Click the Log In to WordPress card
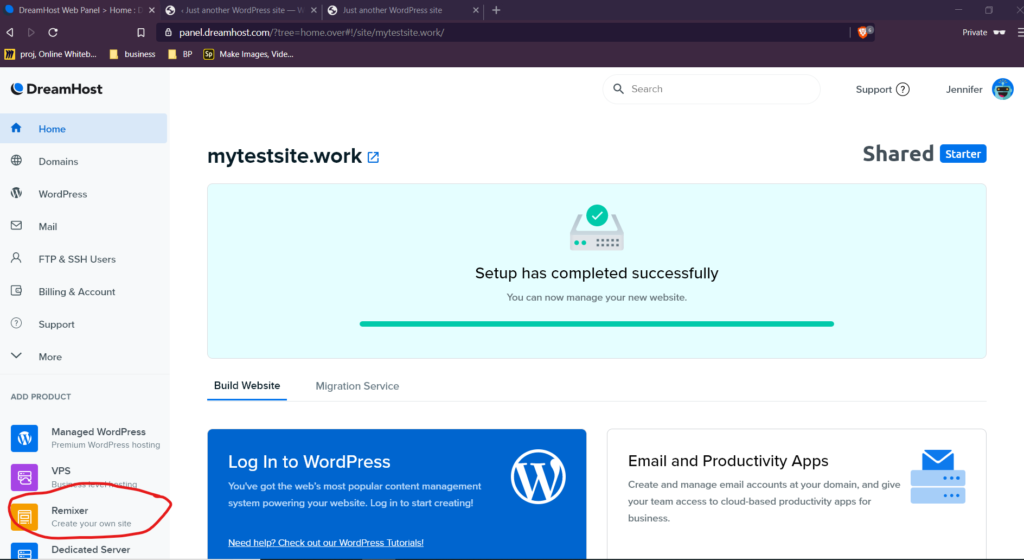Viewport: 1024px width, 560px height. 396,494
